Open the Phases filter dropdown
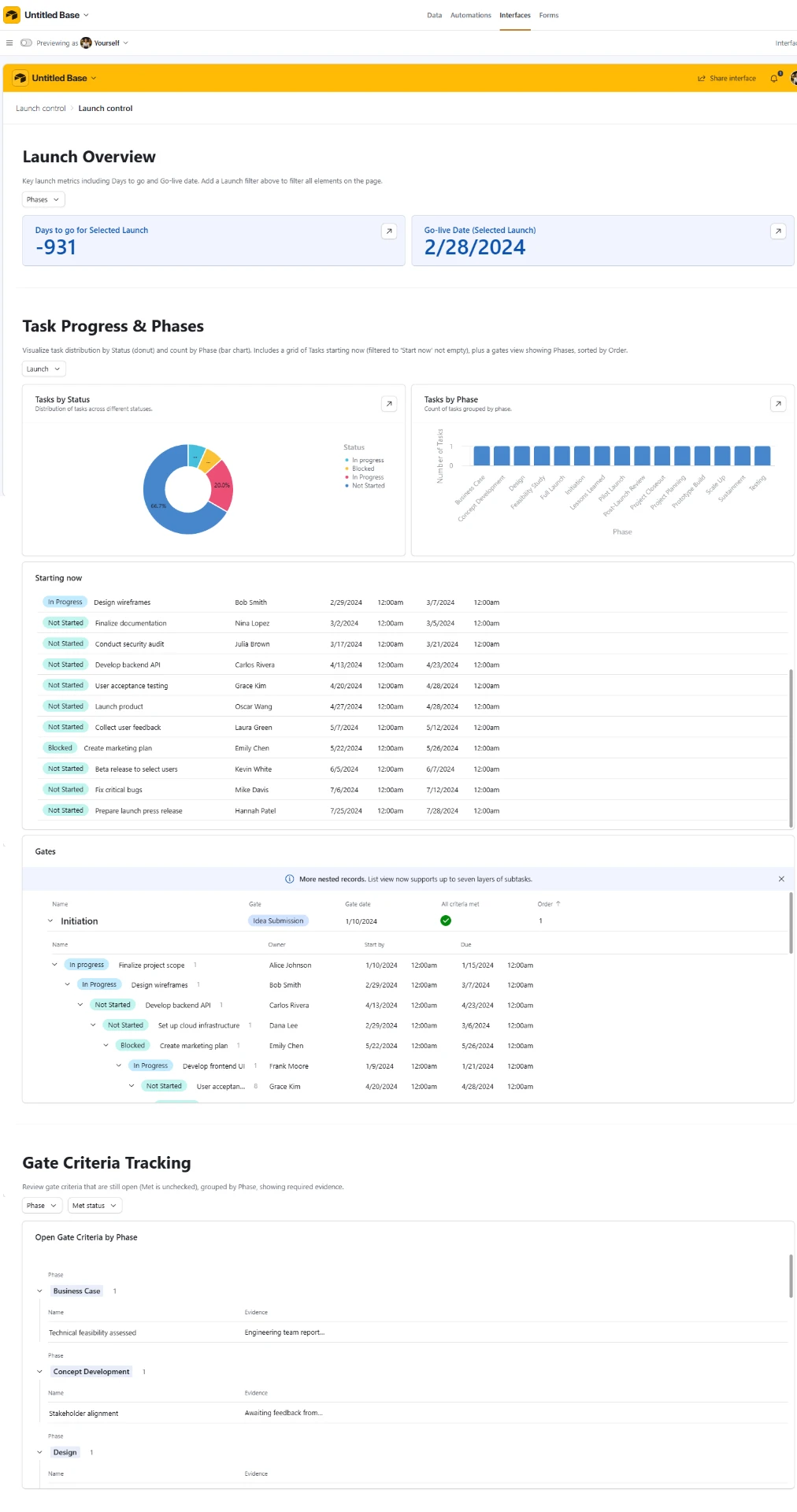Image resolution: width=797 pixels, height=1512 pixels. coord(43,200)
